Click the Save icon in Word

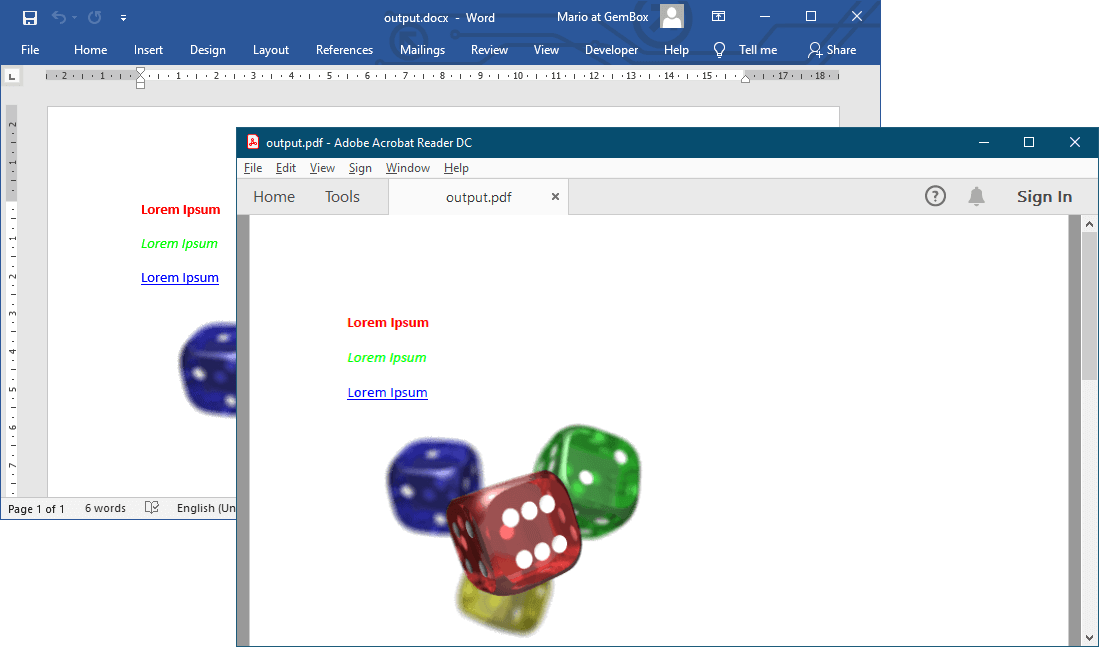(30, 17)
